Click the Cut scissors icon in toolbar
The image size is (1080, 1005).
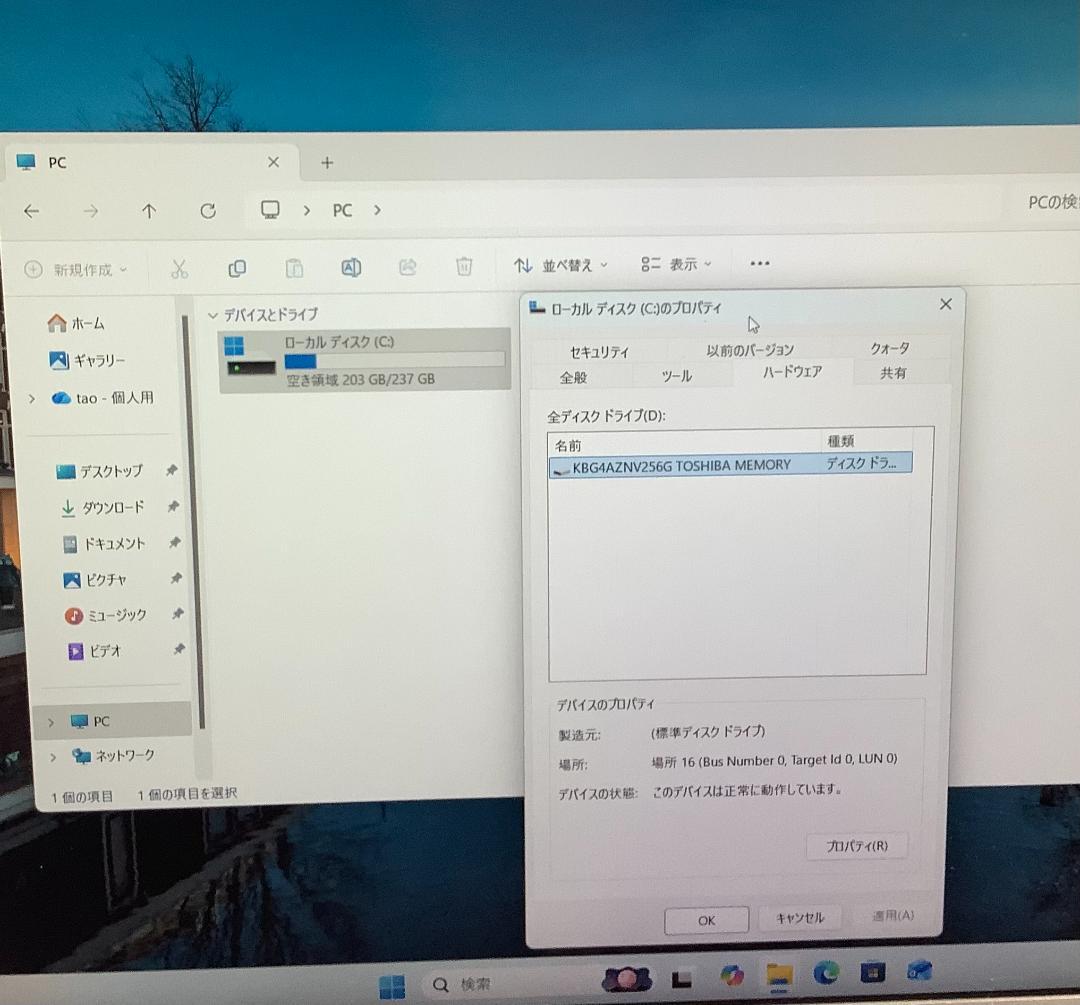(179, 268)
